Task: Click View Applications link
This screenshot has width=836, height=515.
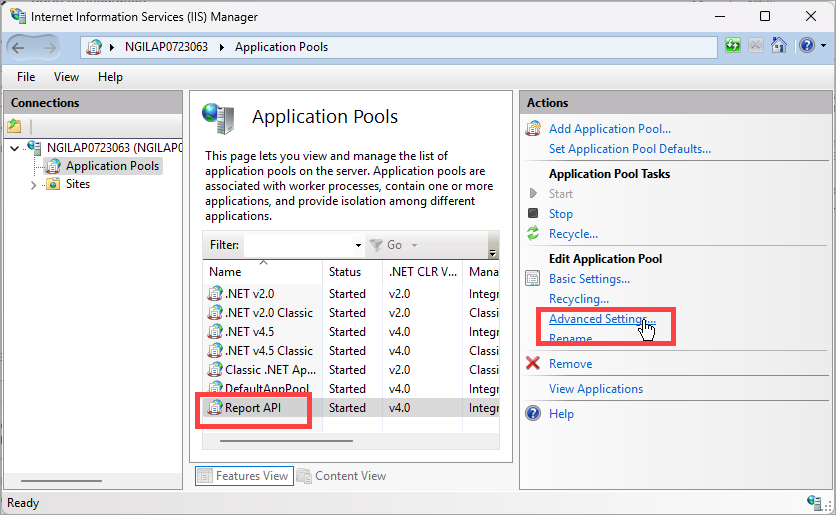Action: click(596, 389)
